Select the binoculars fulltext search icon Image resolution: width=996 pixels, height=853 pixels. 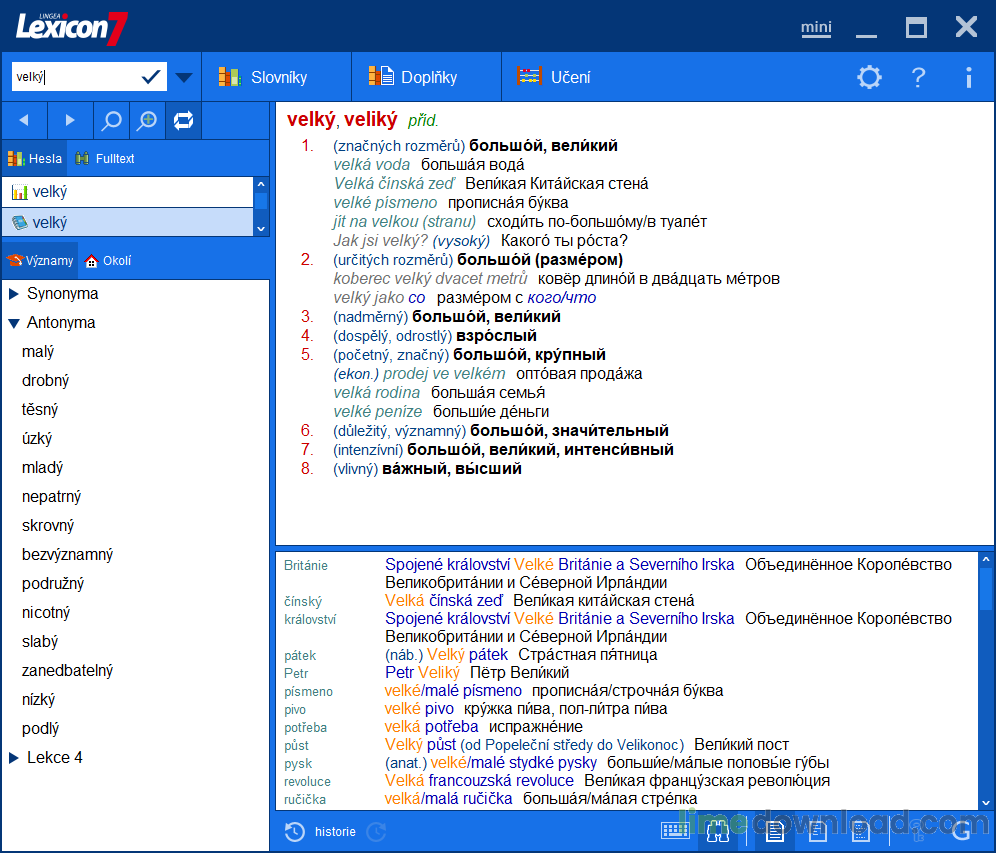717,830
